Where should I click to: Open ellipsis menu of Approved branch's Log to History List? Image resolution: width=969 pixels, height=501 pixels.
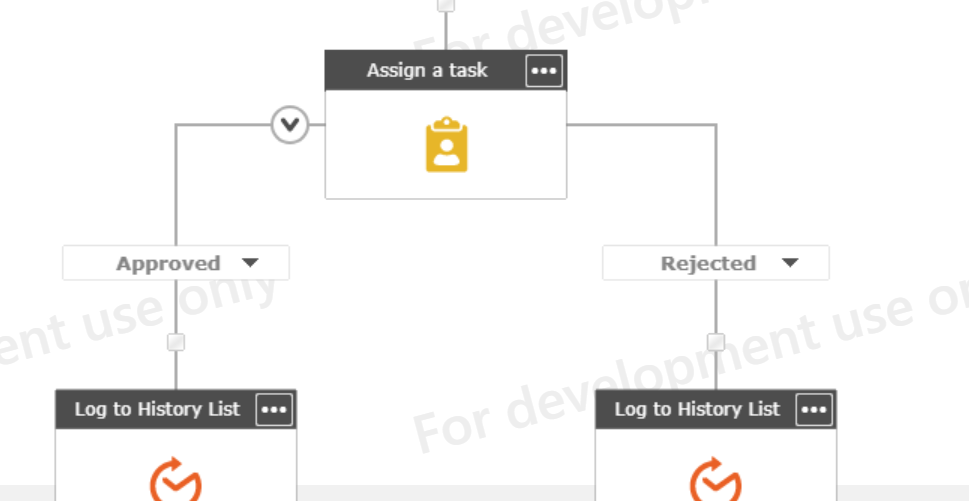click(x=274, y=410)
